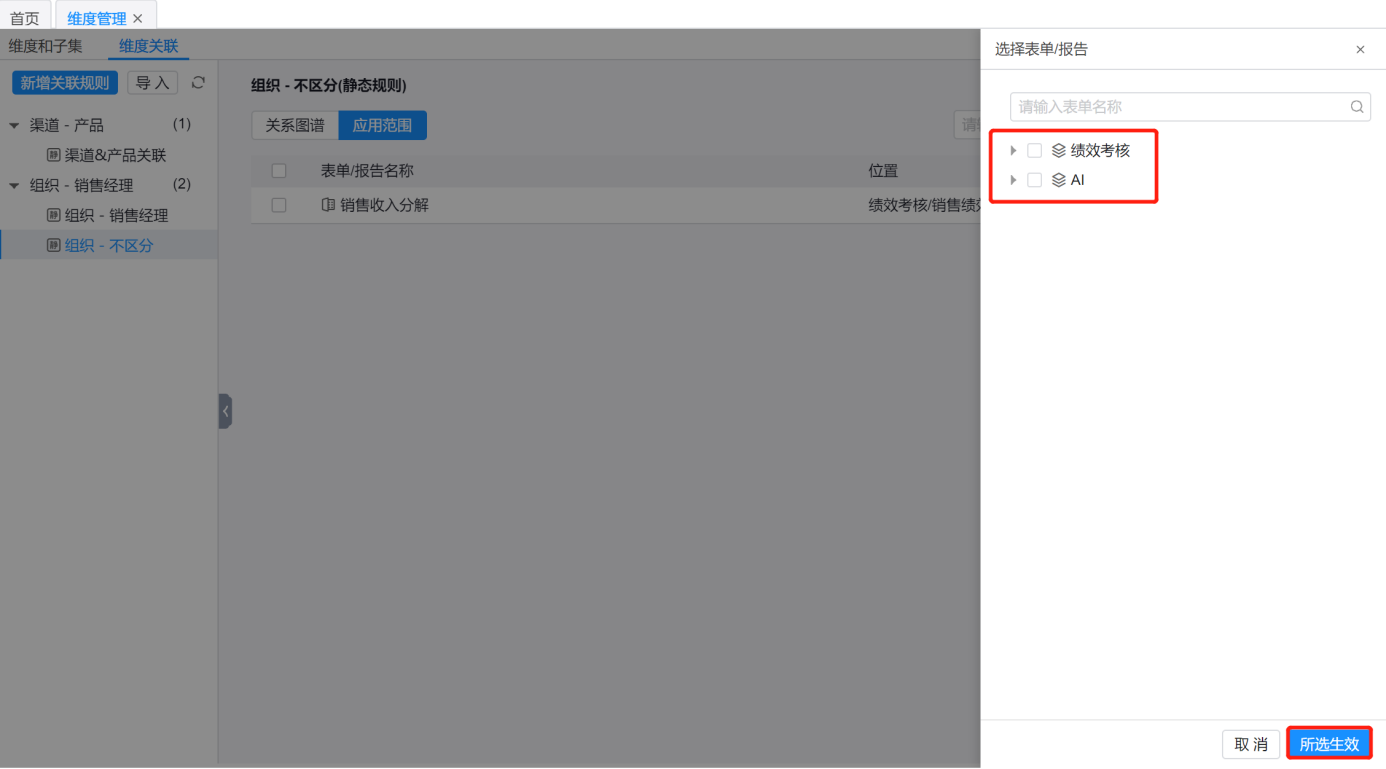Screen dimensions: 1386x769
Task: Close the 选择表单/报告 dialog with X
Action: pyautogui.click(x=1360, y=50)
